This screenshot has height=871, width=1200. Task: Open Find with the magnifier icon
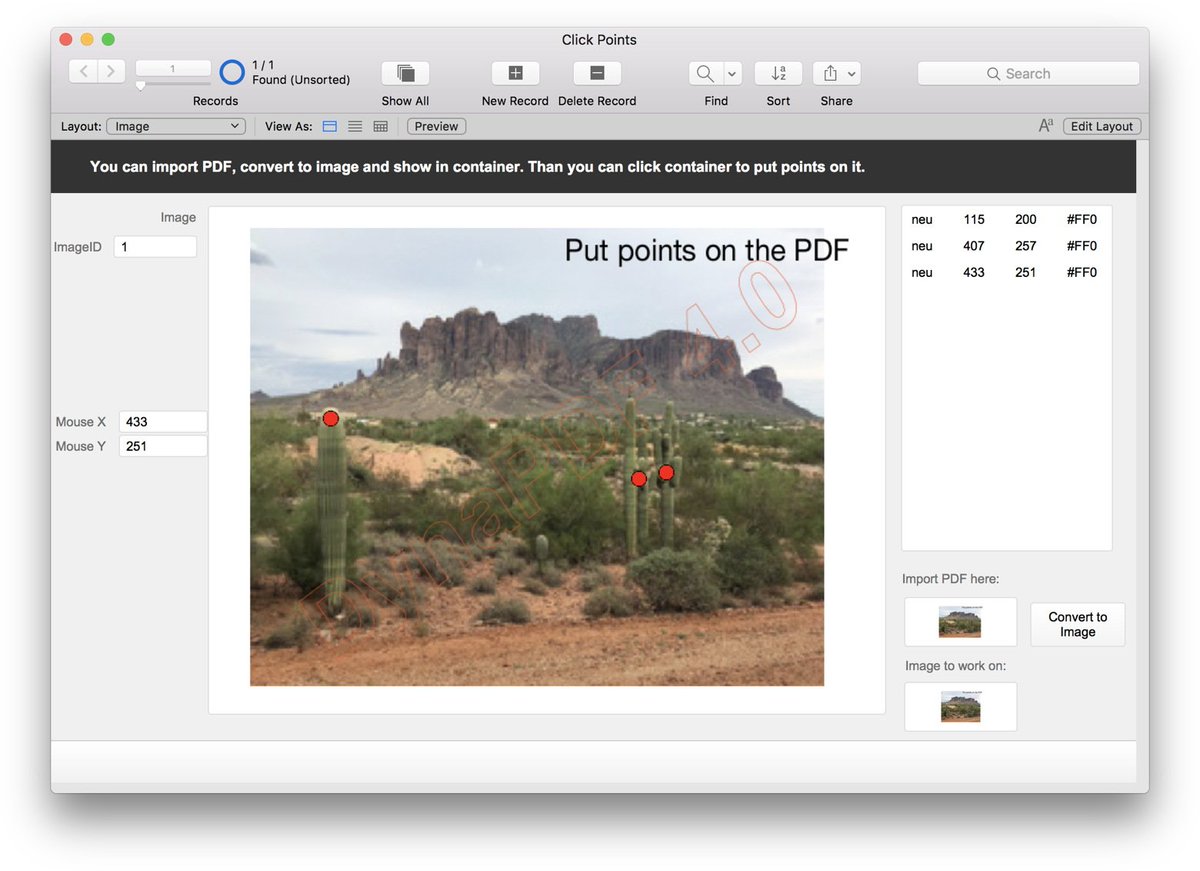click(x=705, y=73)
